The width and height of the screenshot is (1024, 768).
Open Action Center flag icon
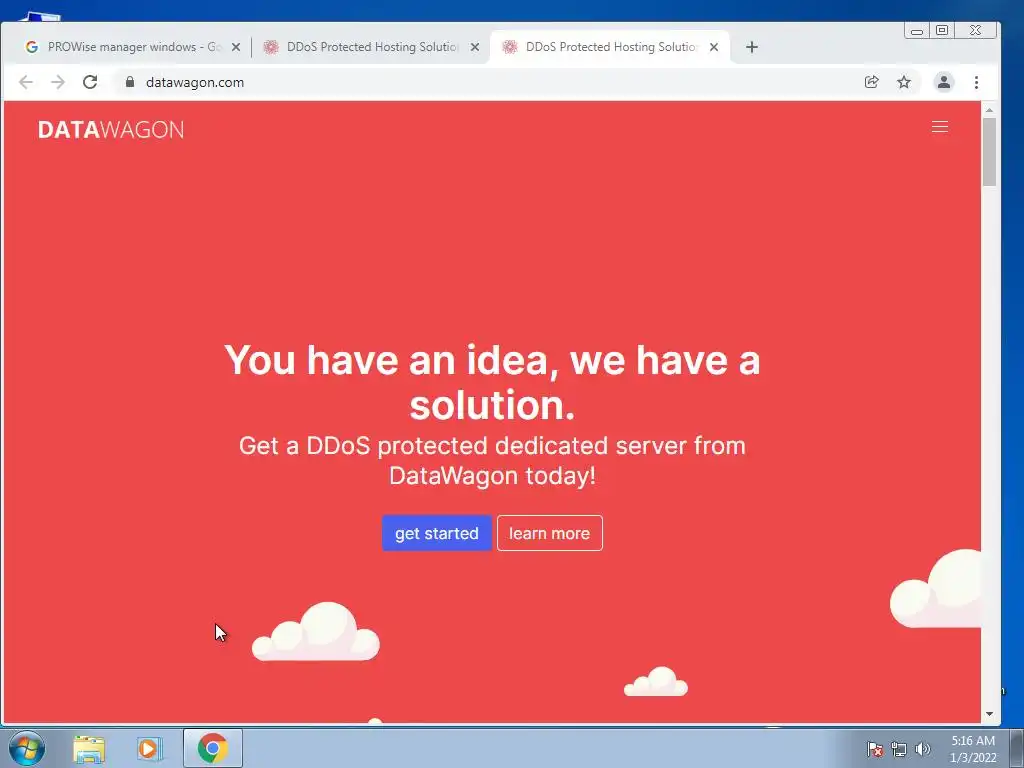[x=874, y=749]
